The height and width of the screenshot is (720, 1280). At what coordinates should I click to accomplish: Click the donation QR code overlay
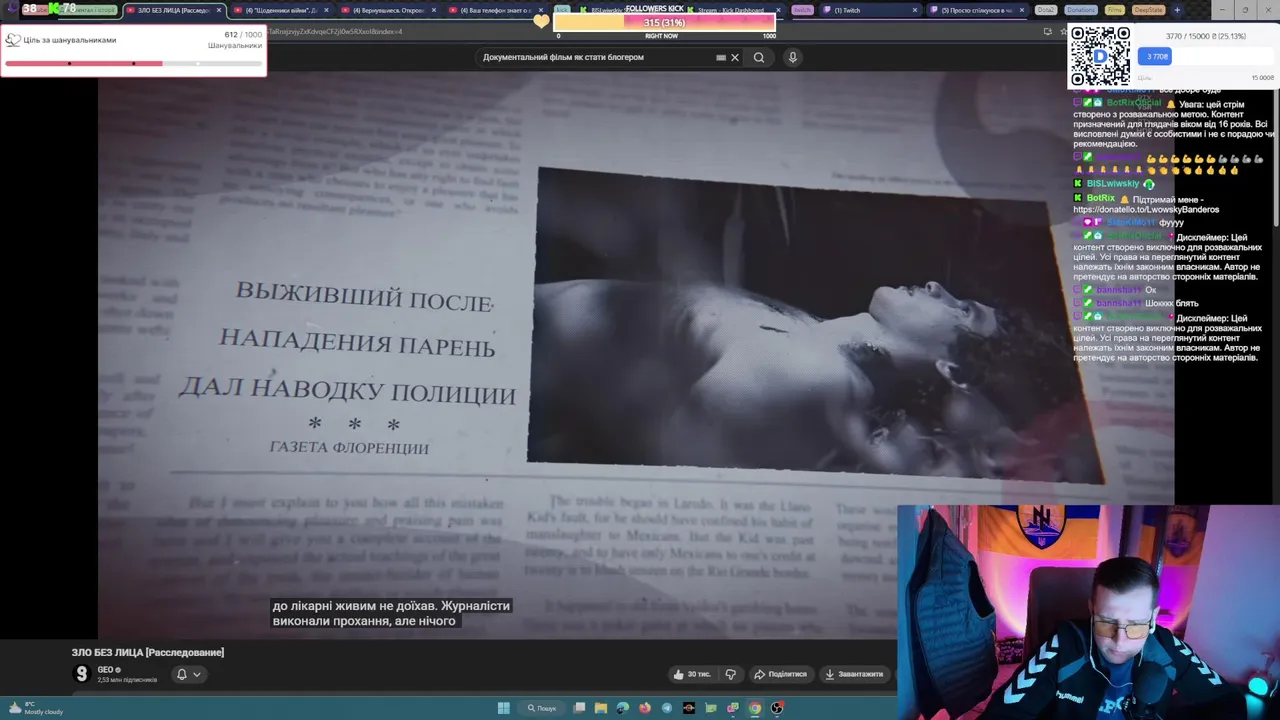point(1100,56)
